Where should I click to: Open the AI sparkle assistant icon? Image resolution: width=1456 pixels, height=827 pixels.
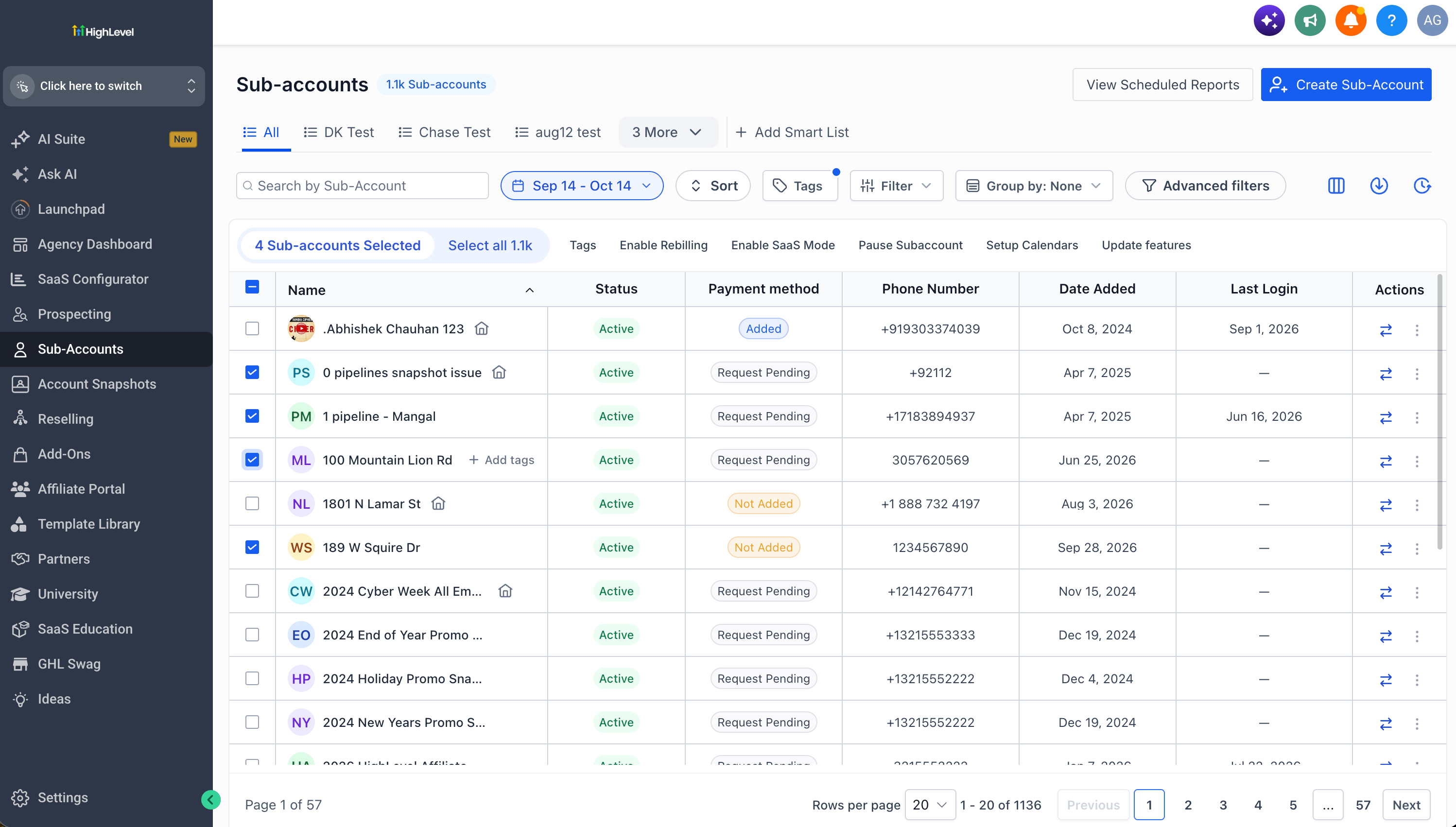click(1269, 20)
